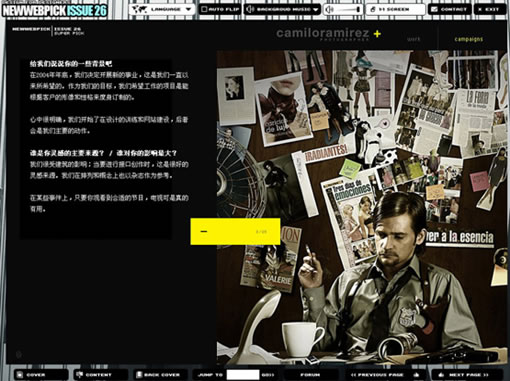Click the volume speaker icon
Viewport: 510px width, 381px height.
point(329,9)
